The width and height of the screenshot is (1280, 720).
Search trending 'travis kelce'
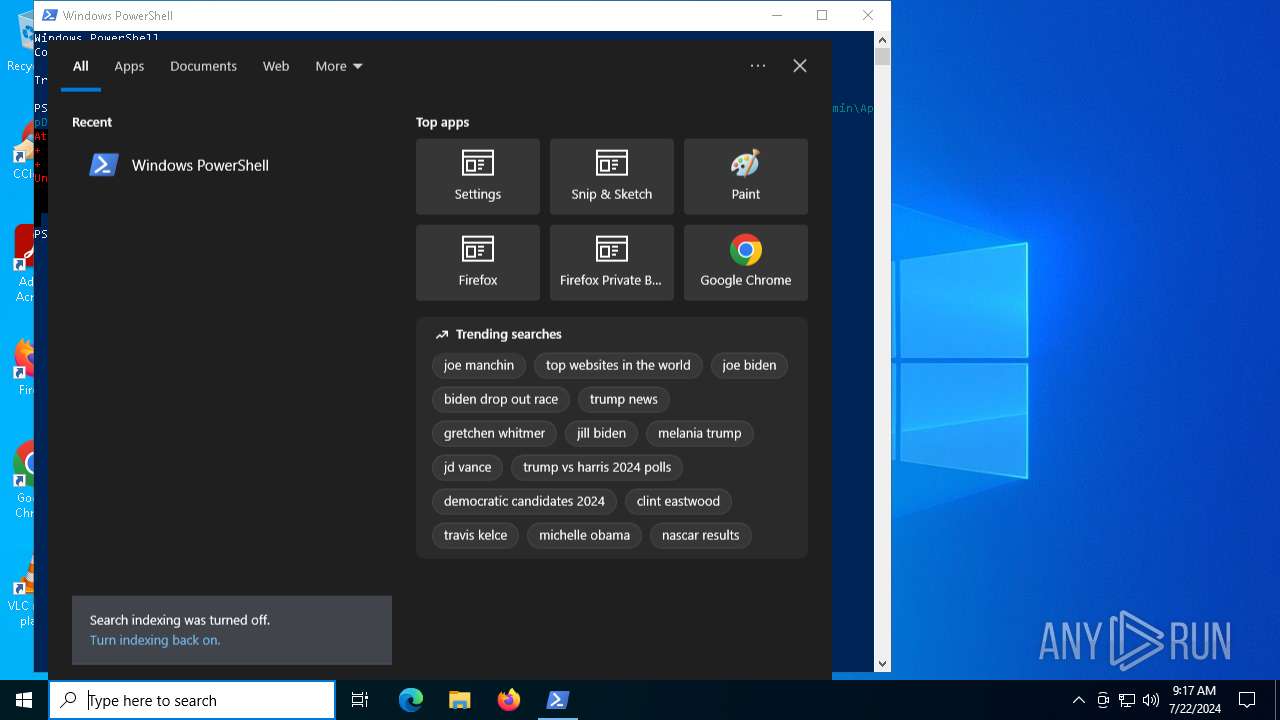pyautogui.click(x=475, y=535)
